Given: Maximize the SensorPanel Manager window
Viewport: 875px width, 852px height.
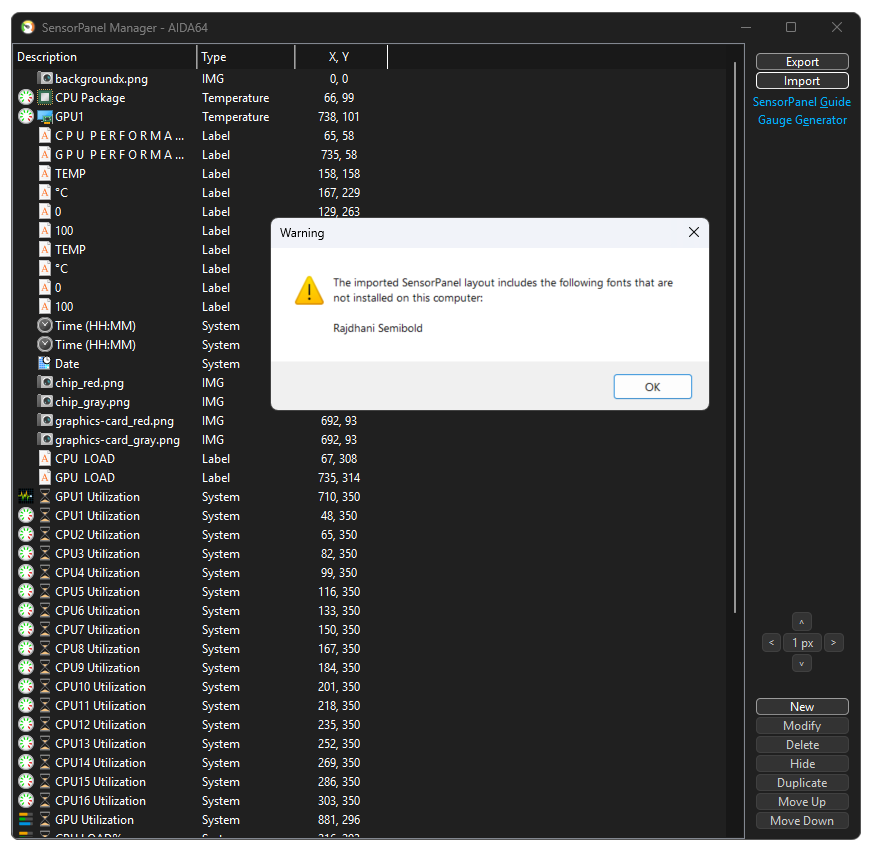Looking at the screenshot, I should click(x=791, y=27).
